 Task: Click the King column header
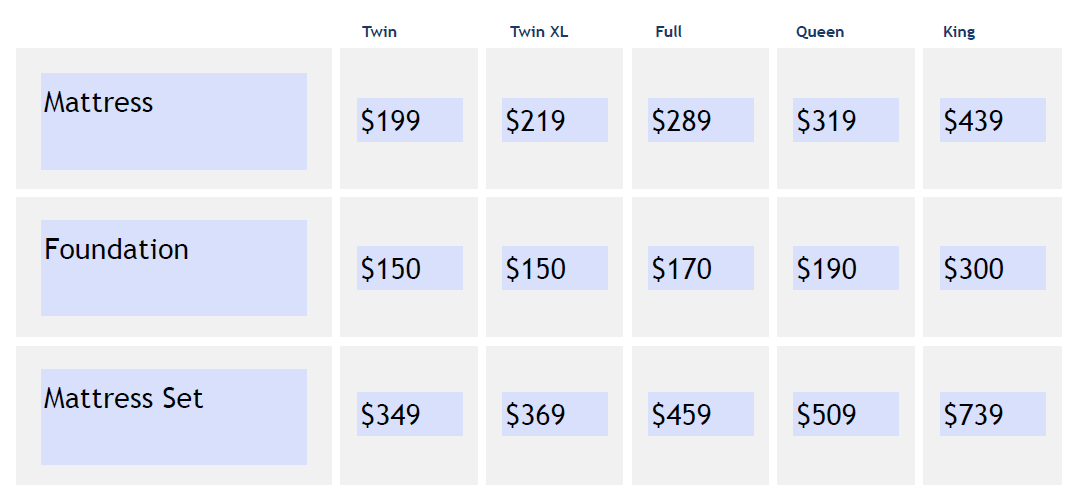959,32
